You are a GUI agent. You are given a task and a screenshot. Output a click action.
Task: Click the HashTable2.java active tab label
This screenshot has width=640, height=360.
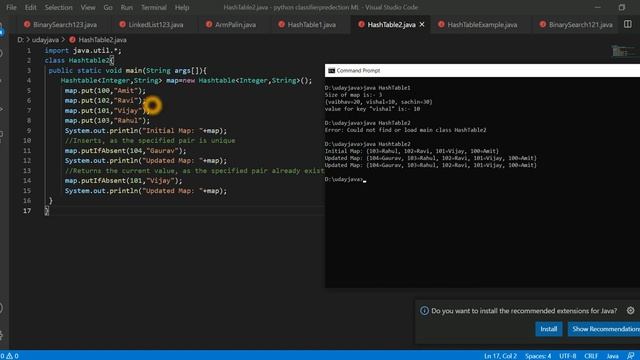[x=391, y=24]
